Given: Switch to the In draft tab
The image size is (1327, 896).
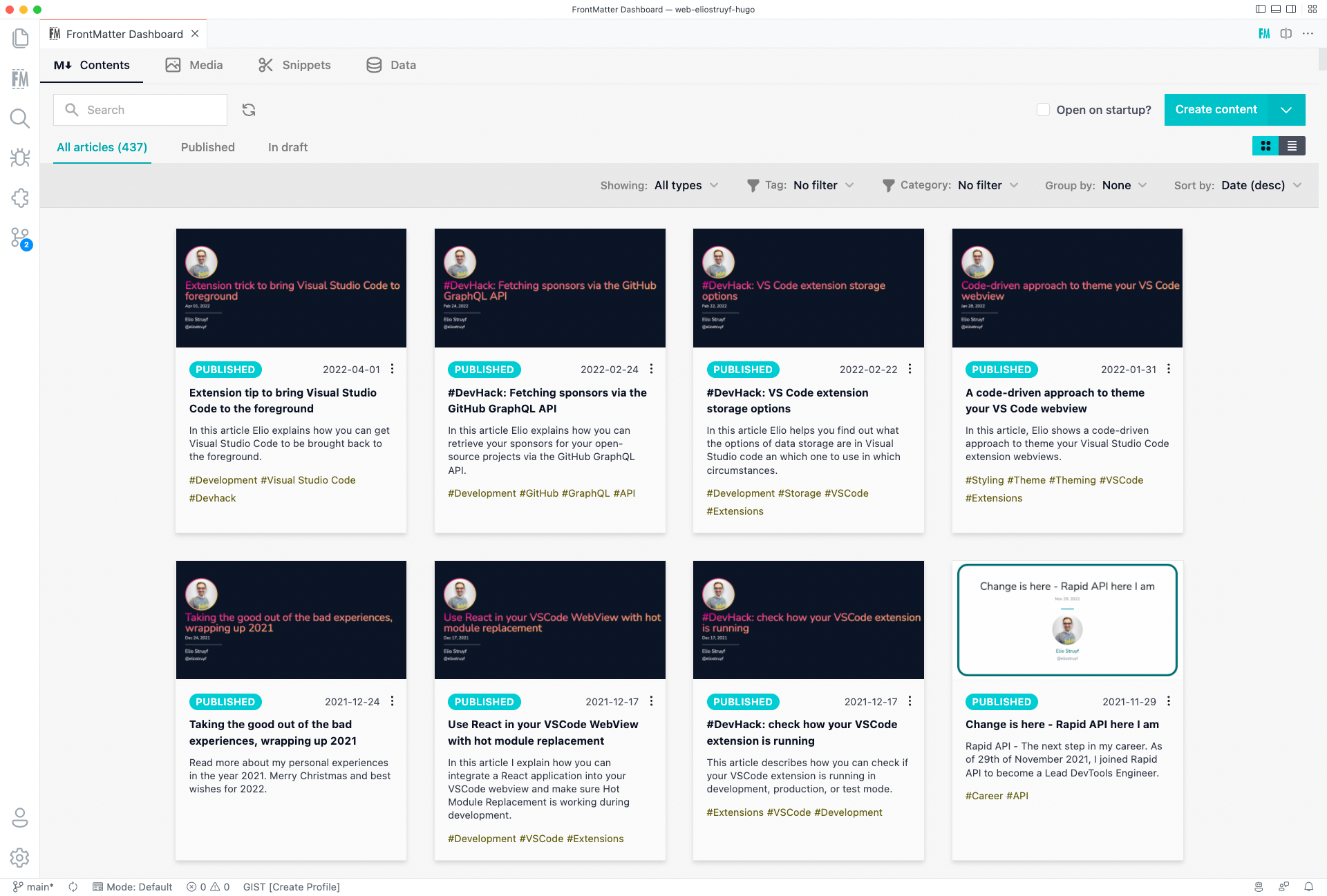Looking at the screenshot, I should coord(287,147).
